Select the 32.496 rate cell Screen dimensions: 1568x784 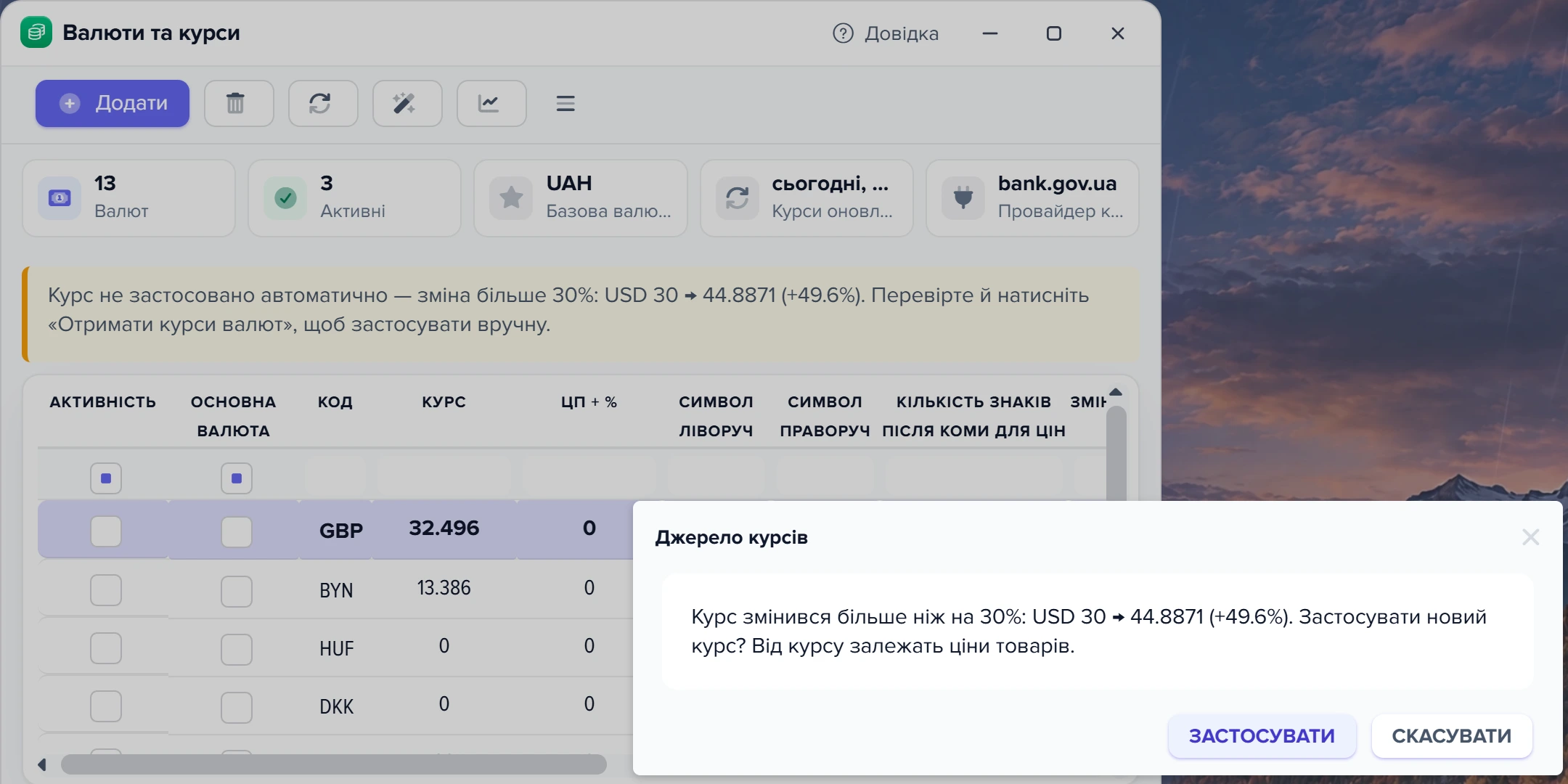pyautogui.click(x=444, y=528)
